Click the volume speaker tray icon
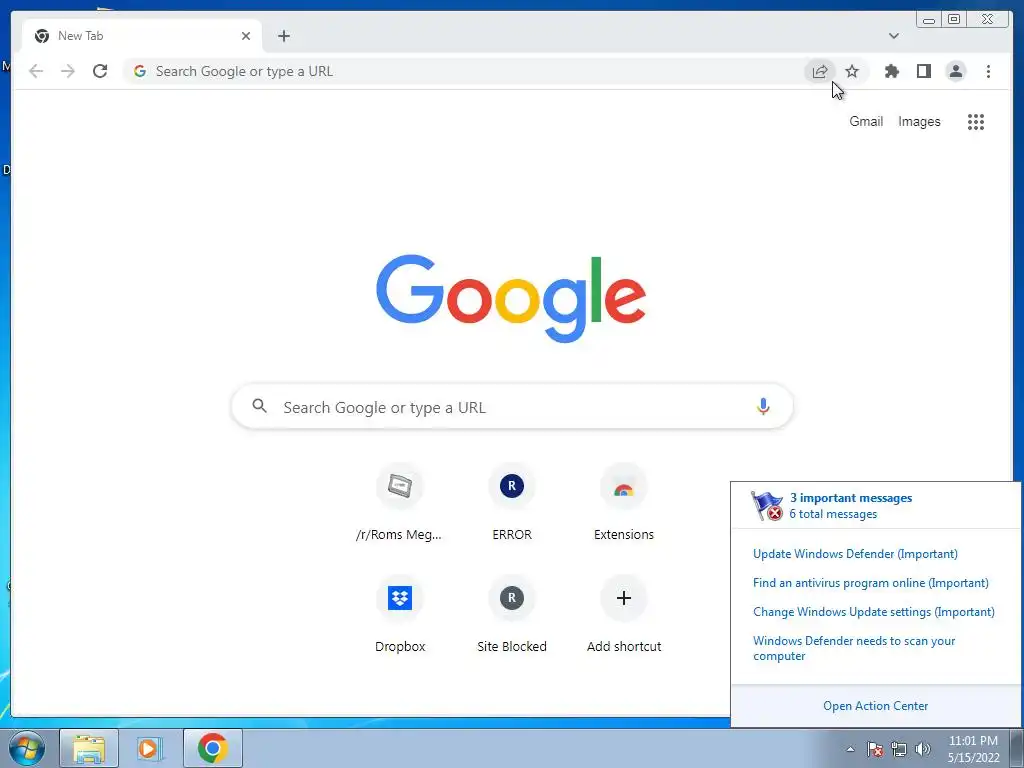 923,749
